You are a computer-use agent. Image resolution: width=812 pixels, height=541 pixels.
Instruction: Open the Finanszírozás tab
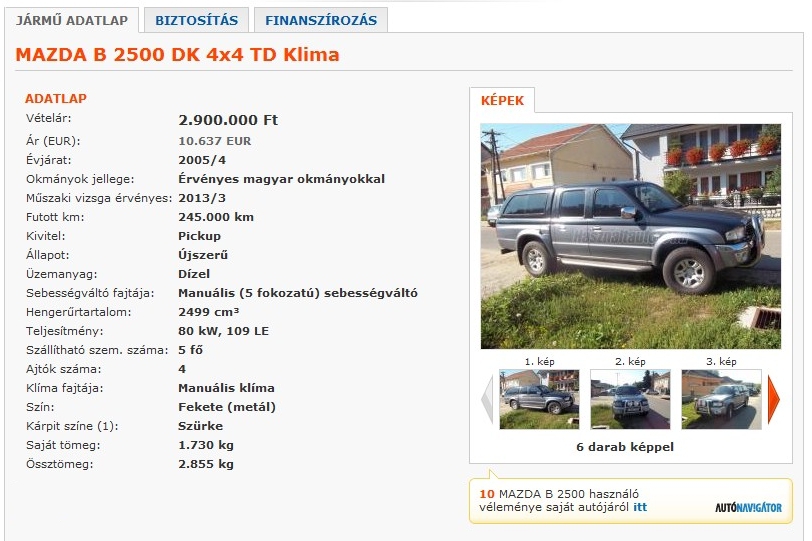(x=321, y=20)
